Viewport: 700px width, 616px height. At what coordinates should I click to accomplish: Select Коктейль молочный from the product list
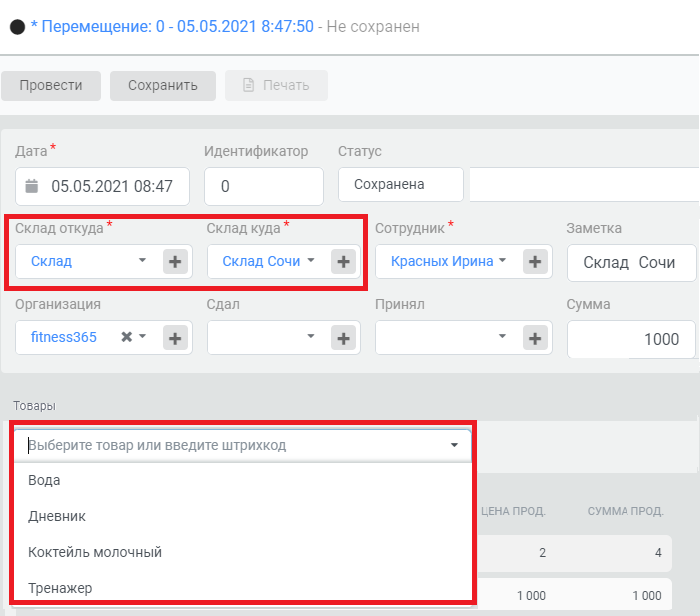click(x=243, y=552)
